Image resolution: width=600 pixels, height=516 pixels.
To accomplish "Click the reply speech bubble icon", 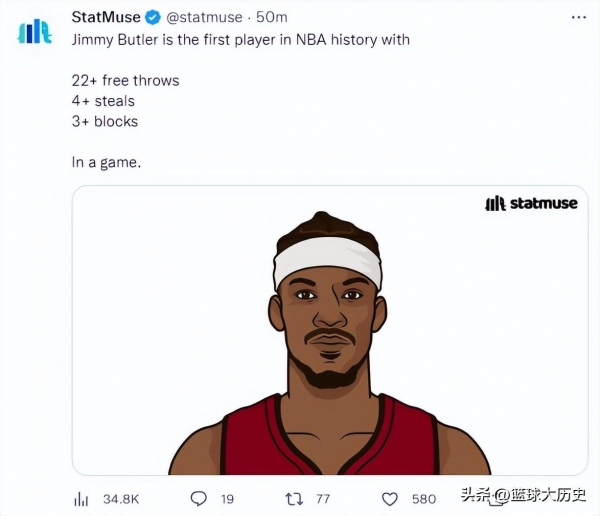I will coord(199,499).
